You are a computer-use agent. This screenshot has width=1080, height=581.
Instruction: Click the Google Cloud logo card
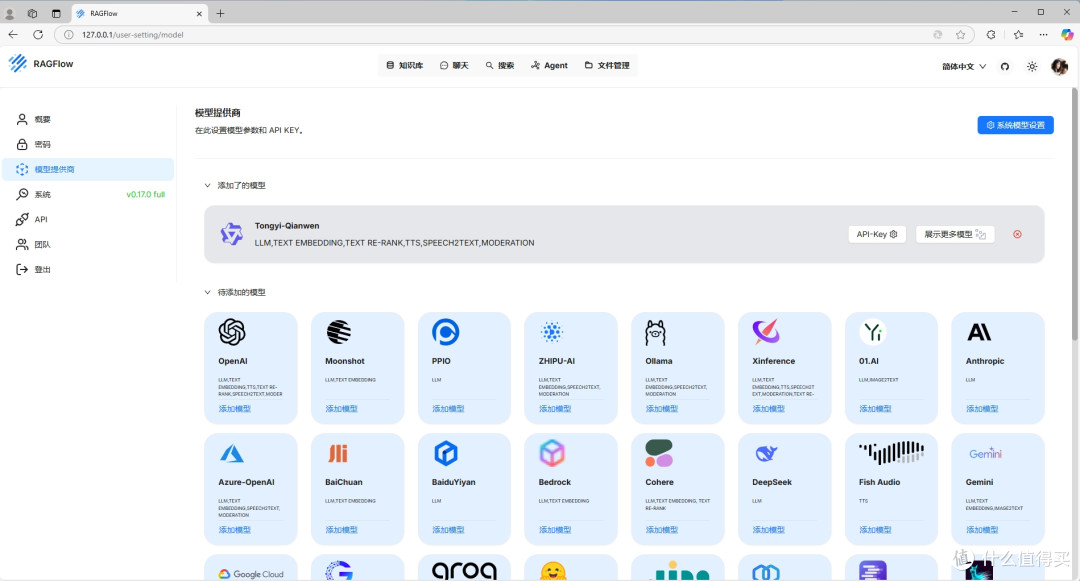(x=251, y=568)
